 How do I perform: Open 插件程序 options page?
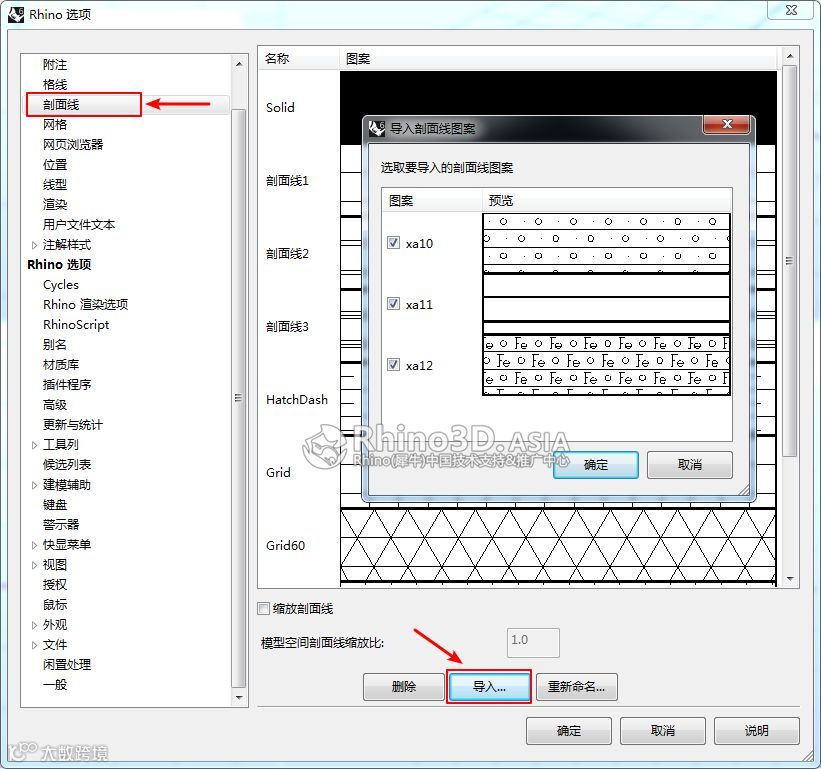pos(67,384)
